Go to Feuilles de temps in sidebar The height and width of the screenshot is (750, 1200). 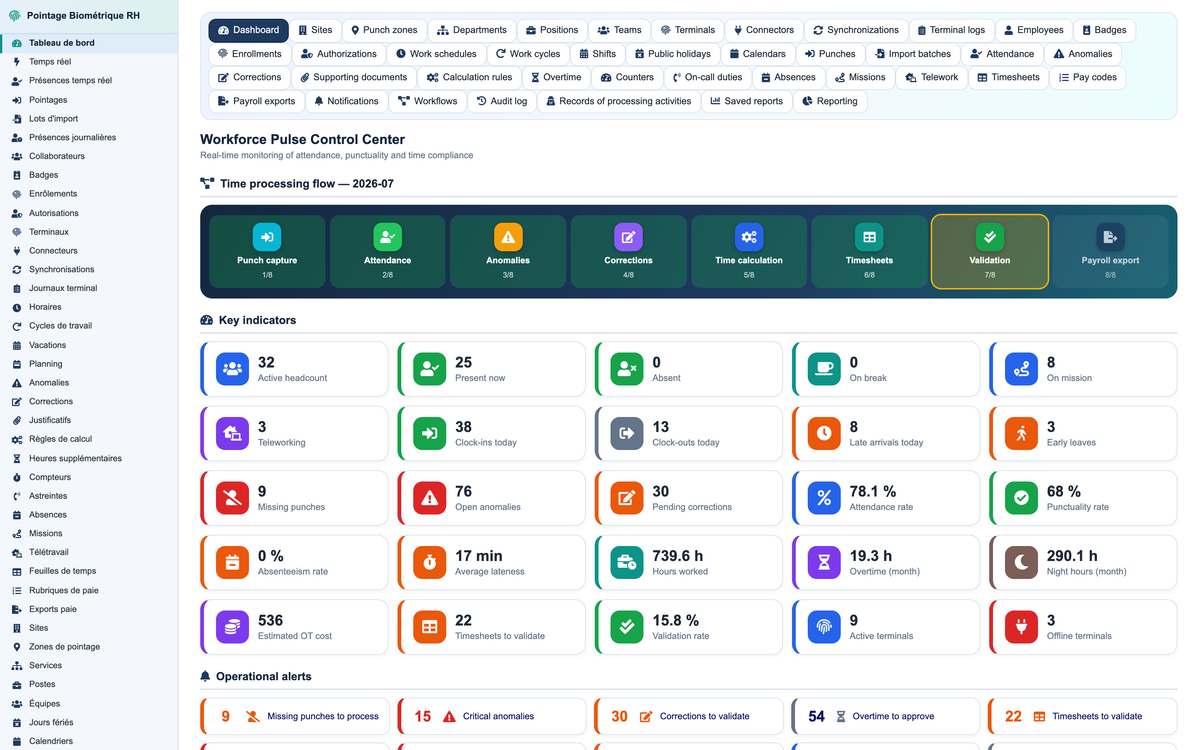point(89,571)
